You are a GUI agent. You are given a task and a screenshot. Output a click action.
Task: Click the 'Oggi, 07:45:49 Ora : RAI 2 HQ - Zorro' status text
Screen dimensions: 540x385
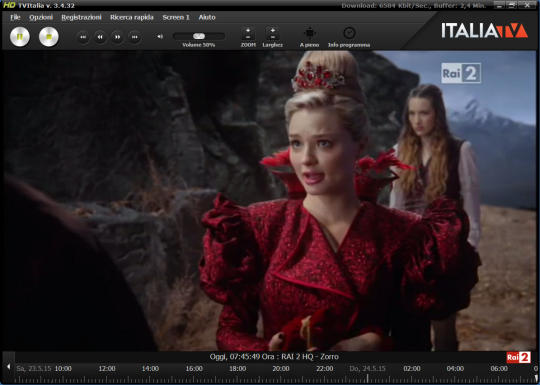coord(274,357)
